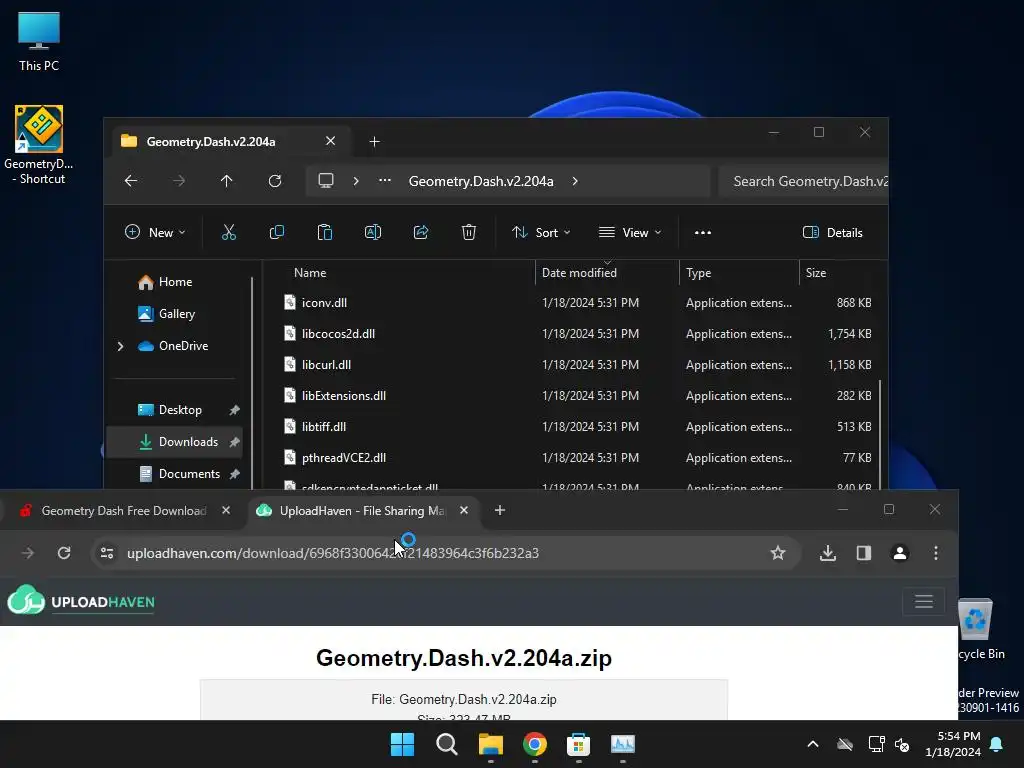Bookmark this page with the star icon

[778, 554]
